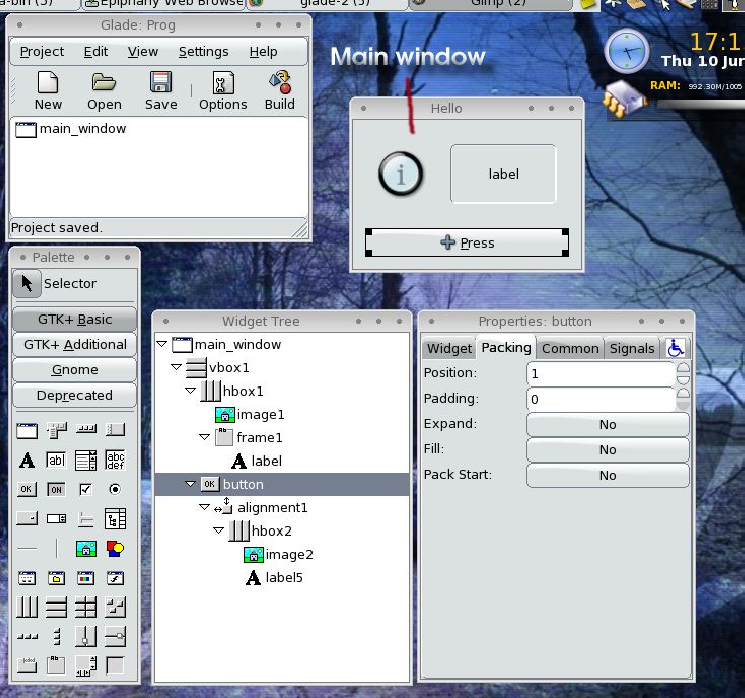Select the Window widget in the palette
This screenshot has height=698, width=745.
(x=27, y=430)
